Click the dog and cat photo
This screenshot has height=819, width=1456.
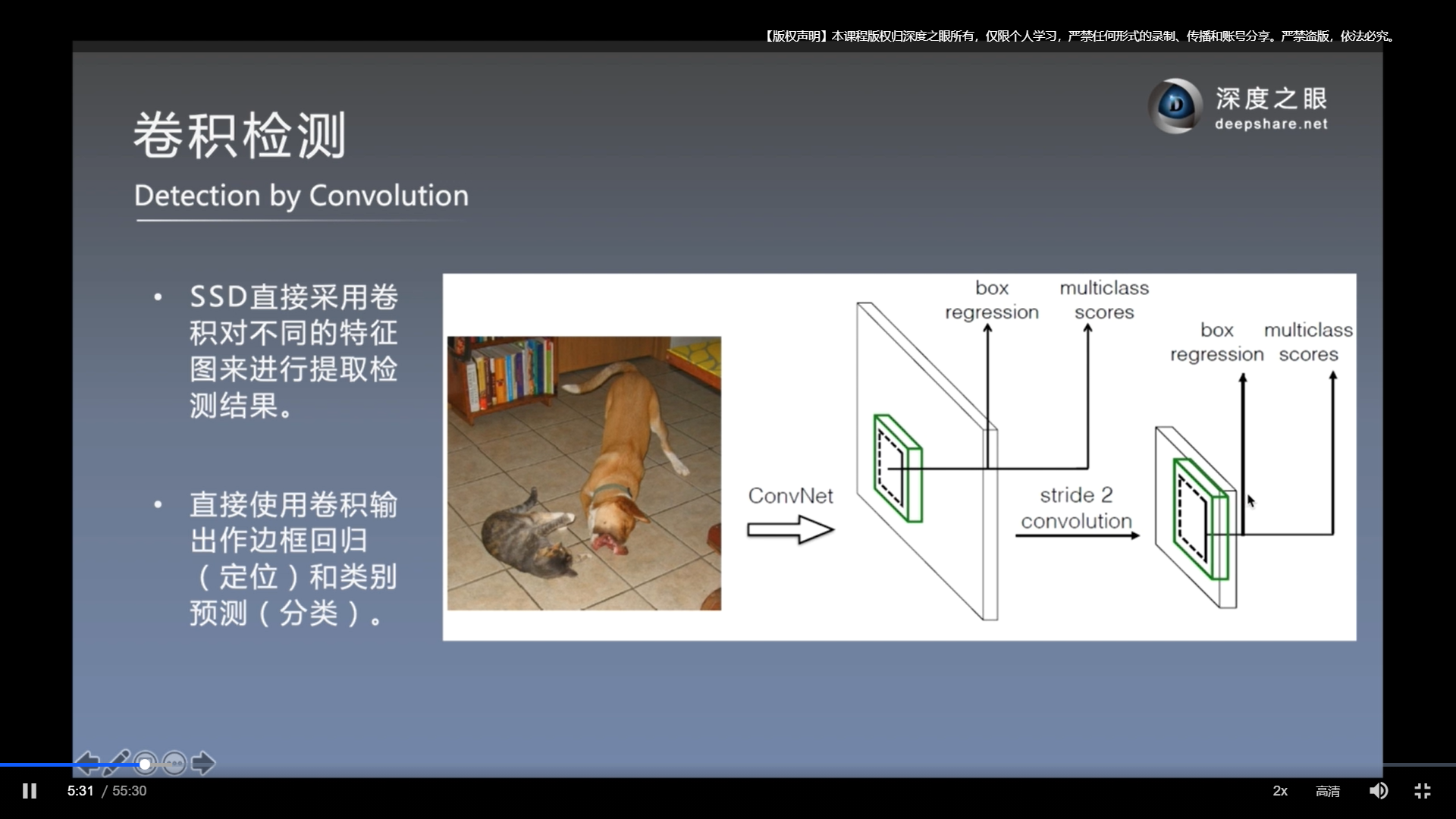[x=584, y=473]
